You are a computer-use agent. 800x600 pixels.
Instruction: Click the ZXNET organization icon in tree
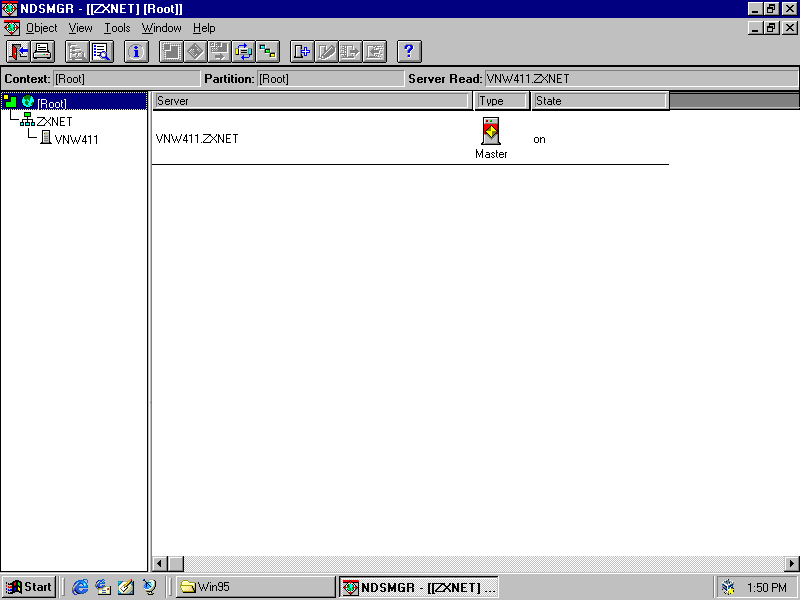[27, 120]
